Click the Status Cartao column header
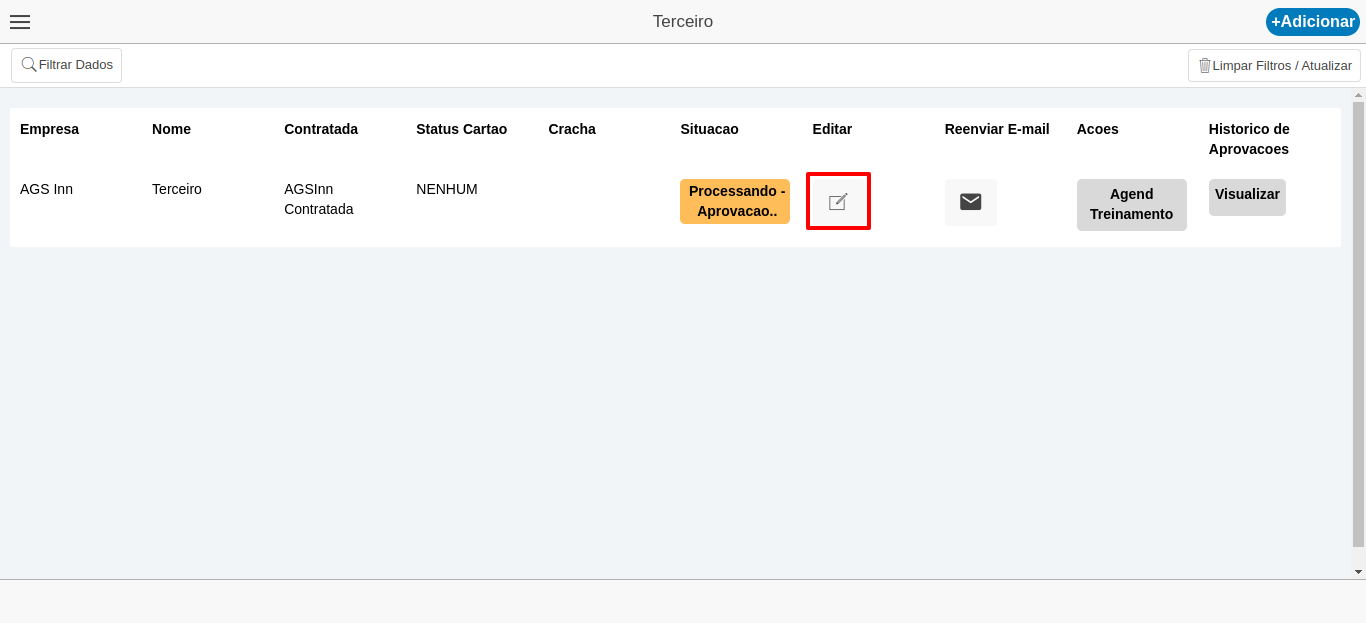The width and height of the screenshot is (1366, 623). (x=461, y=129)
